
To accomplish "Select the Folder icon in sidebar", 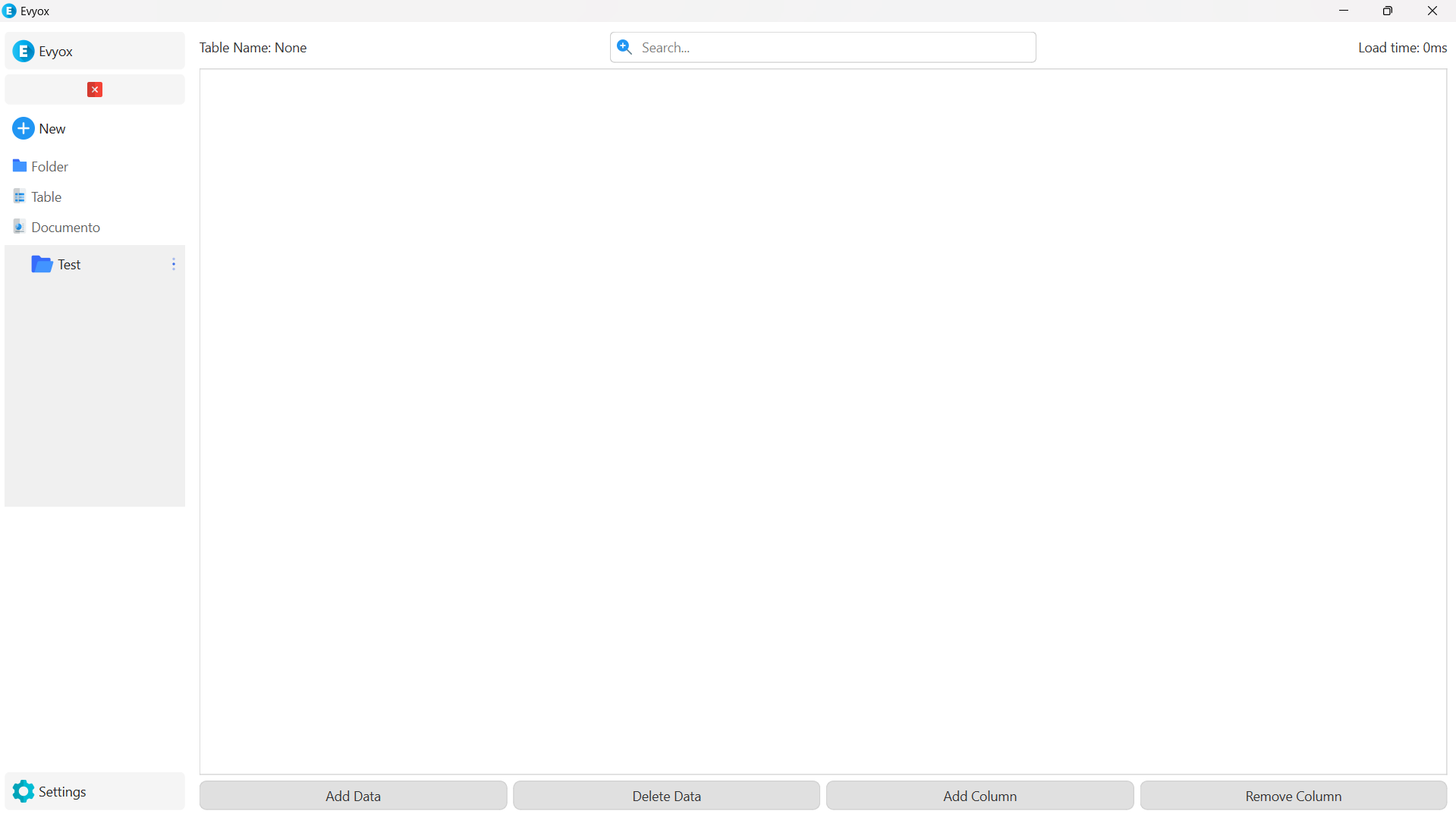I will click(x=20, y=165).
